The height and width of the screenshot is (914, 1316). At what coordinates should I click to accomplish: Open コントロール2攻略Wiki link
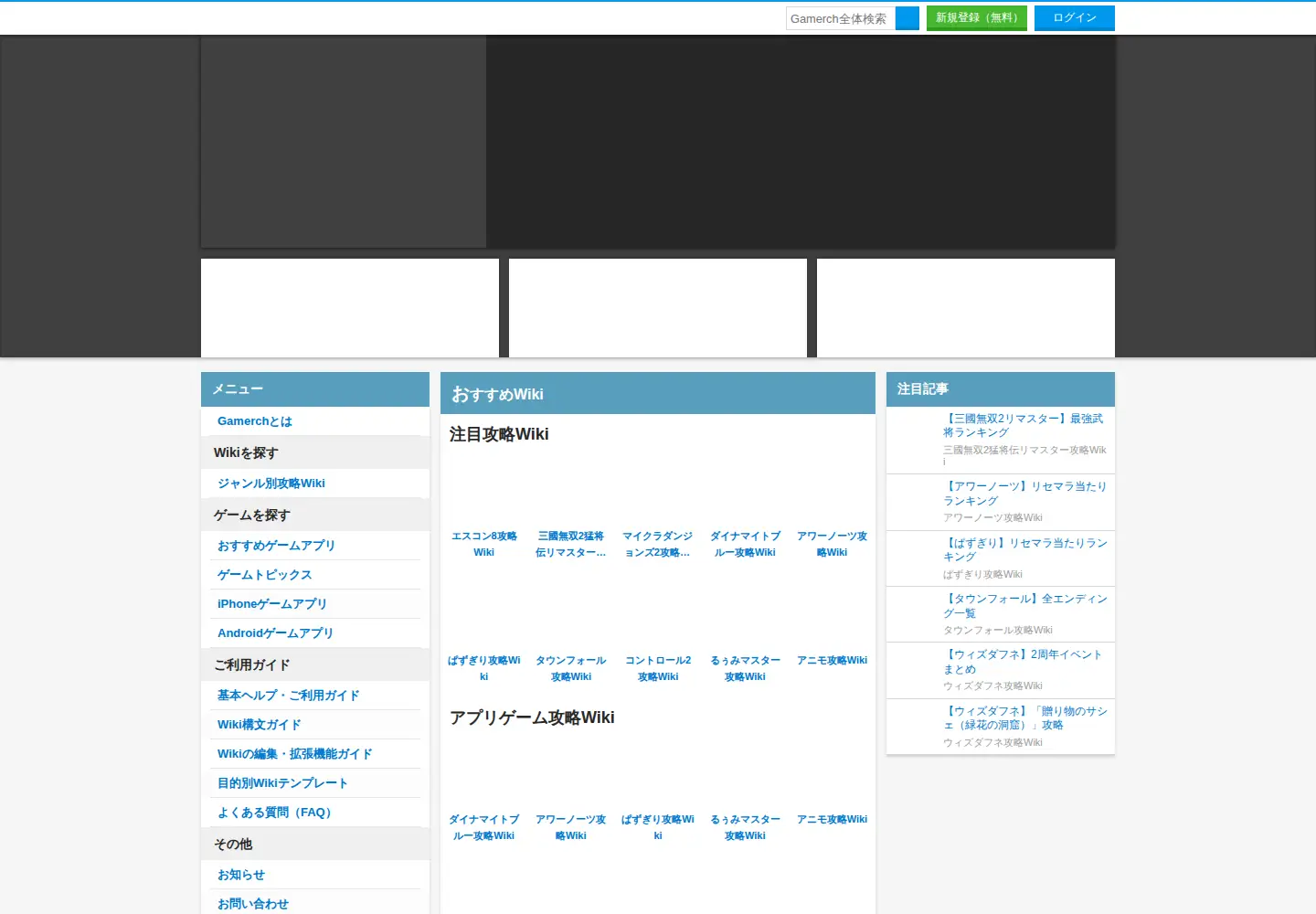click(658, 668)
